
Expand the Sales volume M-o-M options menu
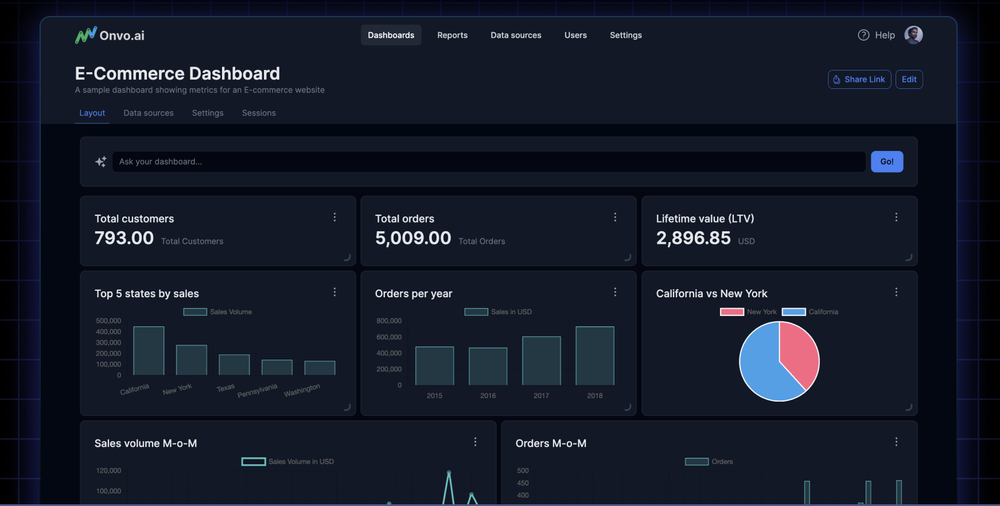(475, 442)
